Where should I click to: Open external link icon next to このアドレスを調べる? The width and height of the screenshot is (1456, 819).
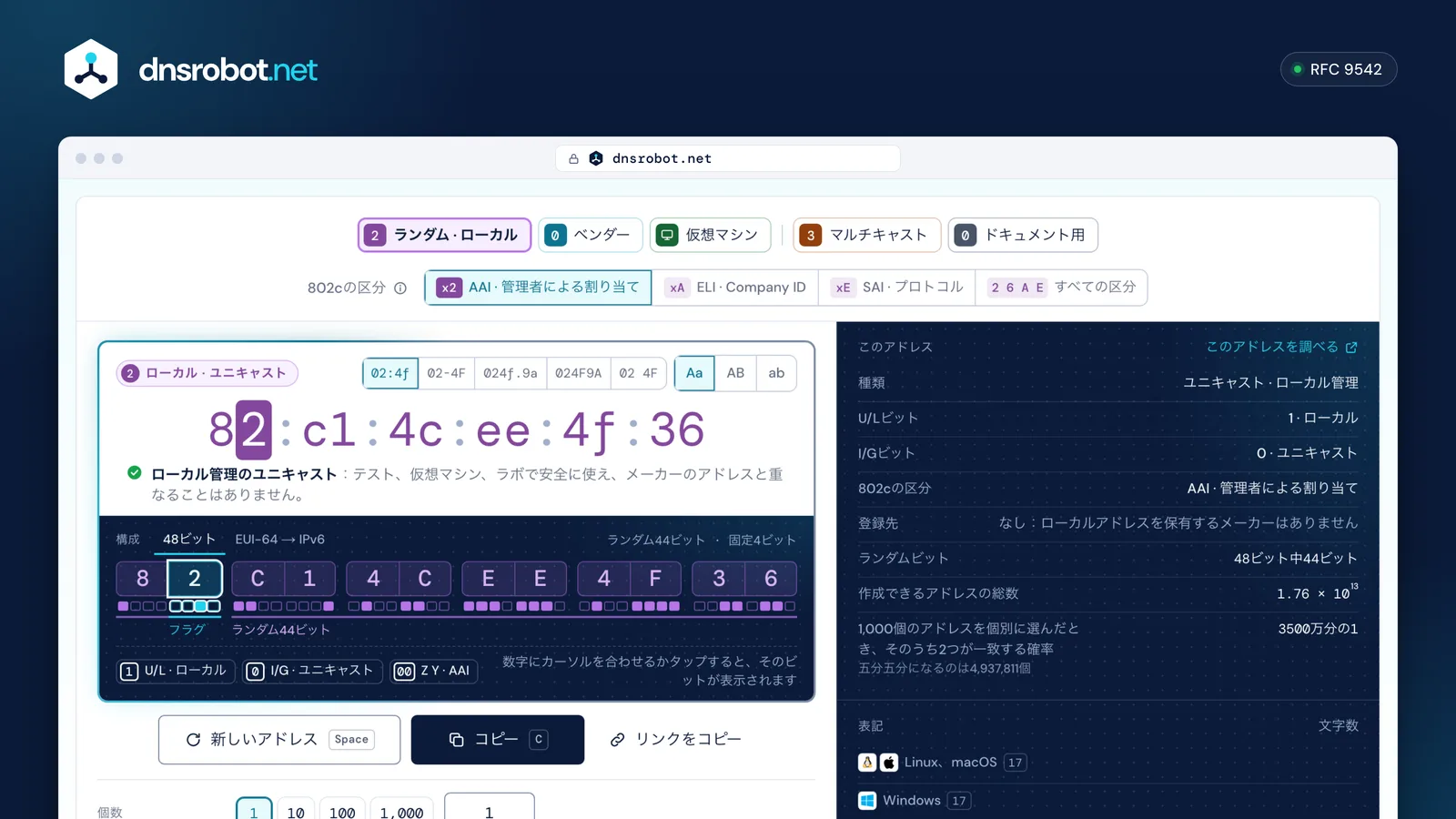(x=1351, y=347)
